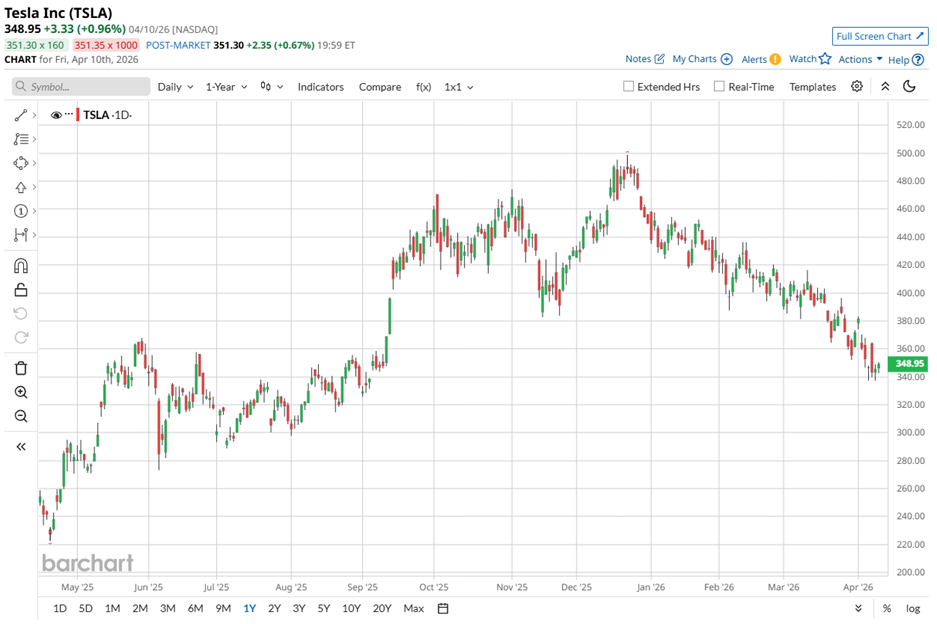Image resolution: width=937 pixels, height=624 pixels.
Task: Delete drawings with the trash icon
Action: 20,368
